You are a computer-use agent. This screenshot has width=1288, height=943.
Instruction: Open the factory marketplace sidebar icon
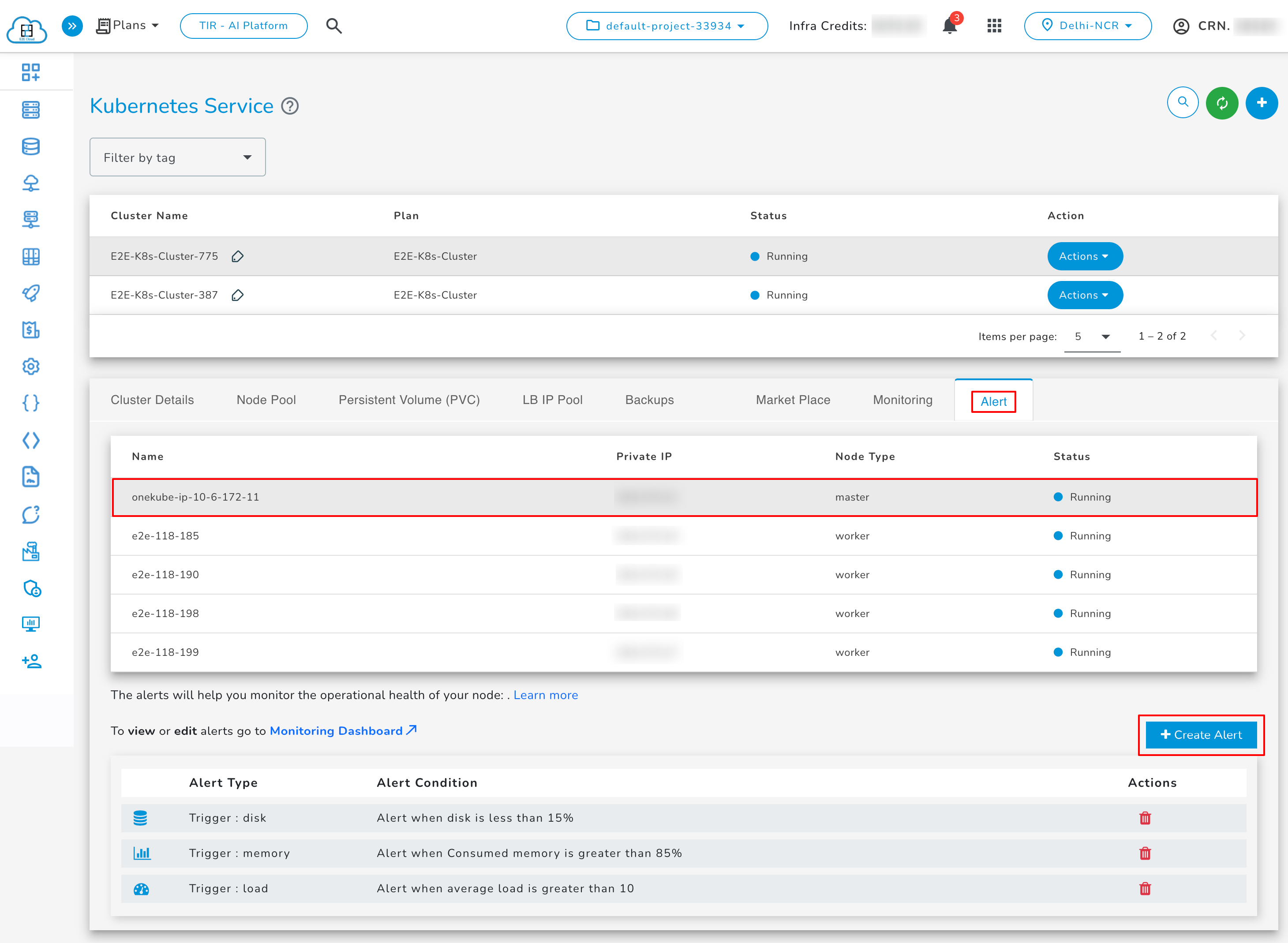31,551
